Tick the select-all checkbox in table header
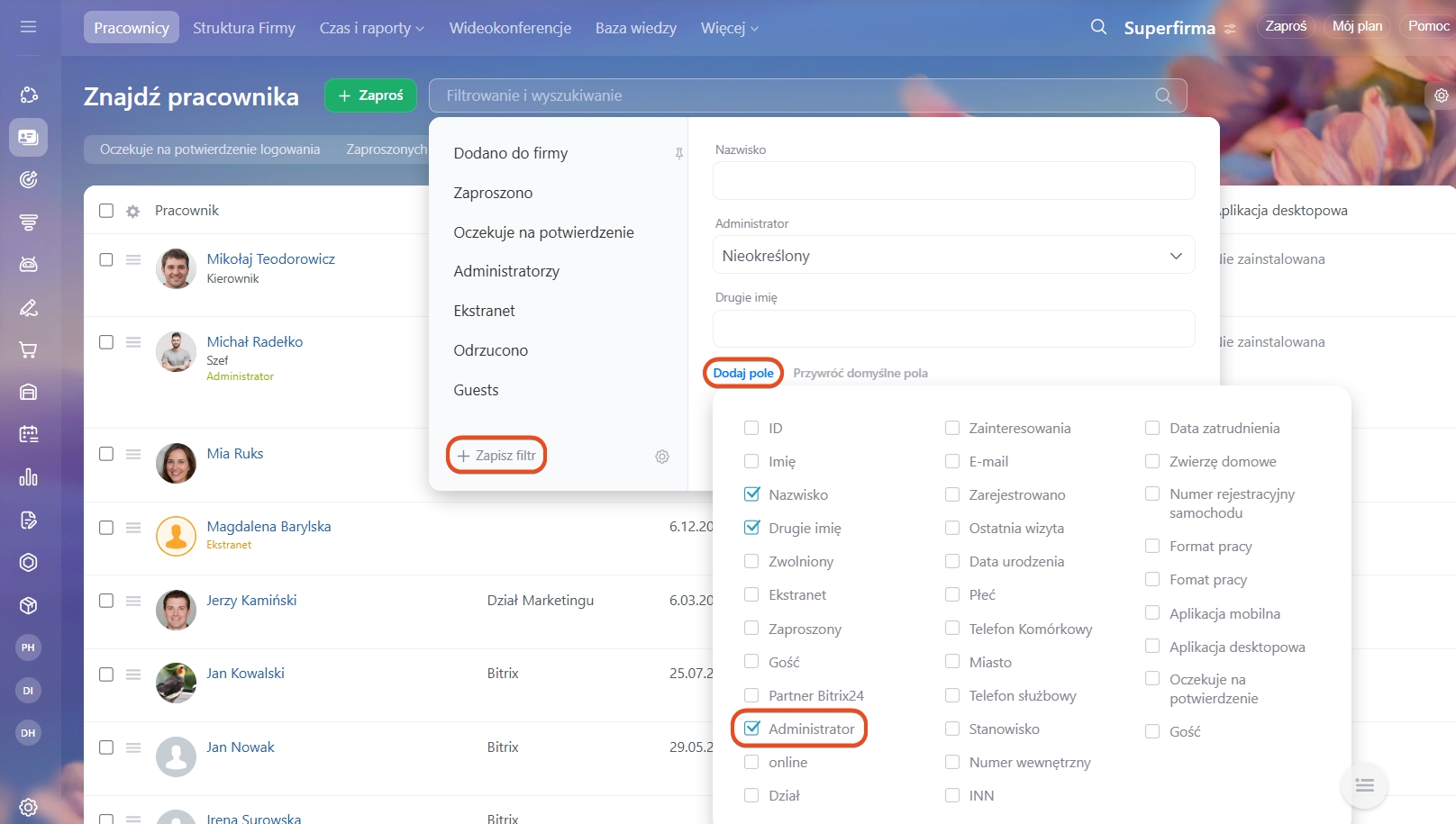Viewport: 1456px width, 824px height. click(x=106, y=211)
